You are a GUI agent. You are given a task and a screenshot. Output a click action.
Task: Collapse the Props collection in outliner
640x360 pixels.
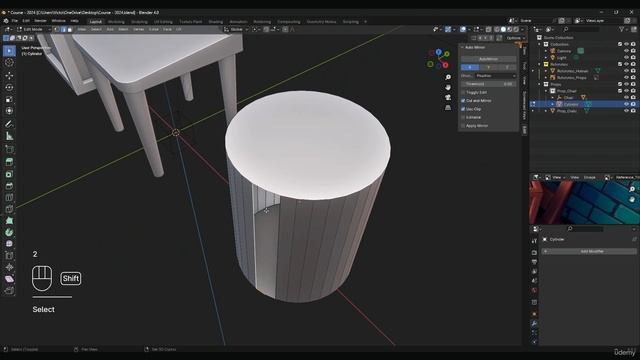point(540,84)
